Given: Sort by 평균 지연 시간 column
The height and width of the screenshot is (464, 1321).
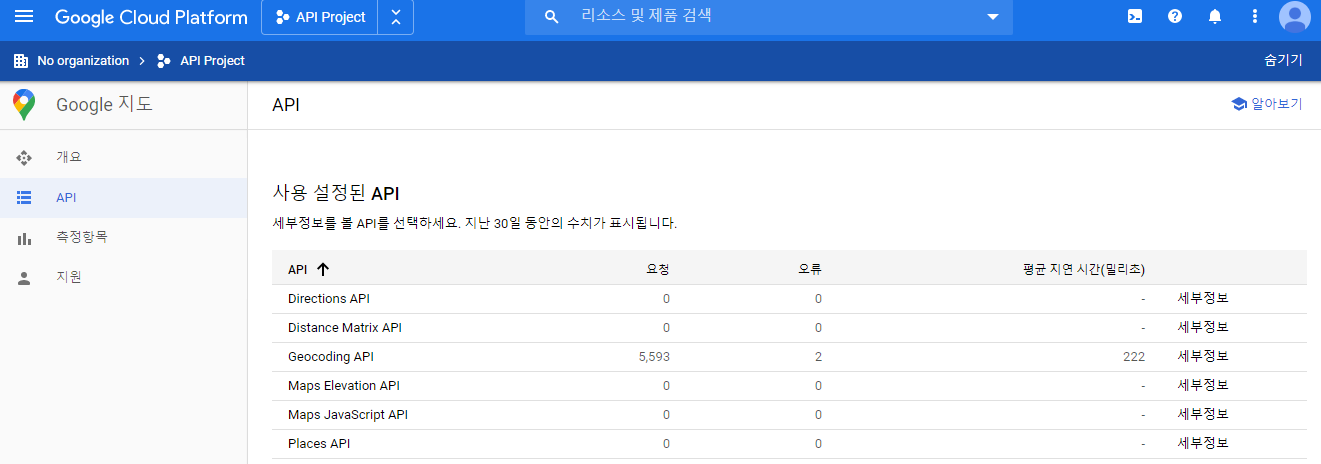Looking at the screenshot, I should tap(1084, 269).
